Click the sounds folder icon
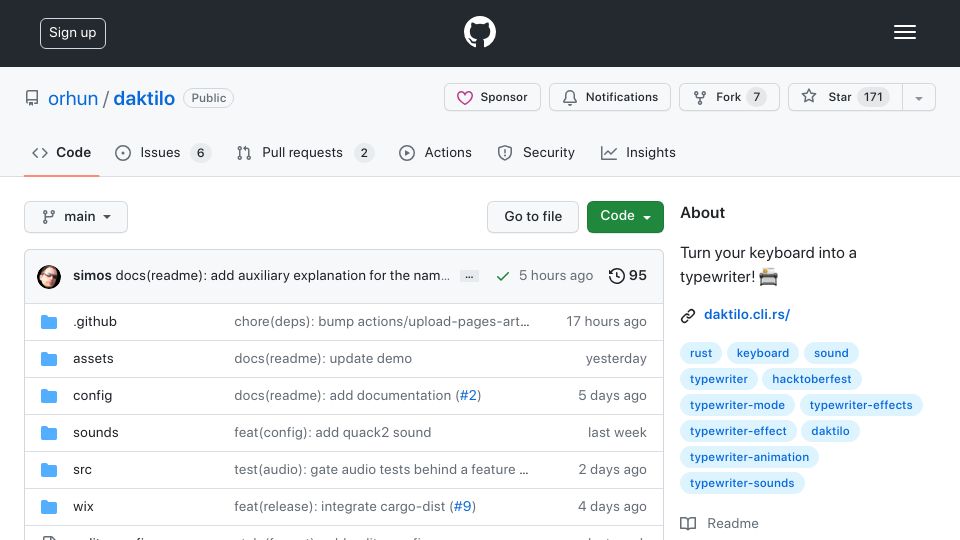 [x=49, y=433]
